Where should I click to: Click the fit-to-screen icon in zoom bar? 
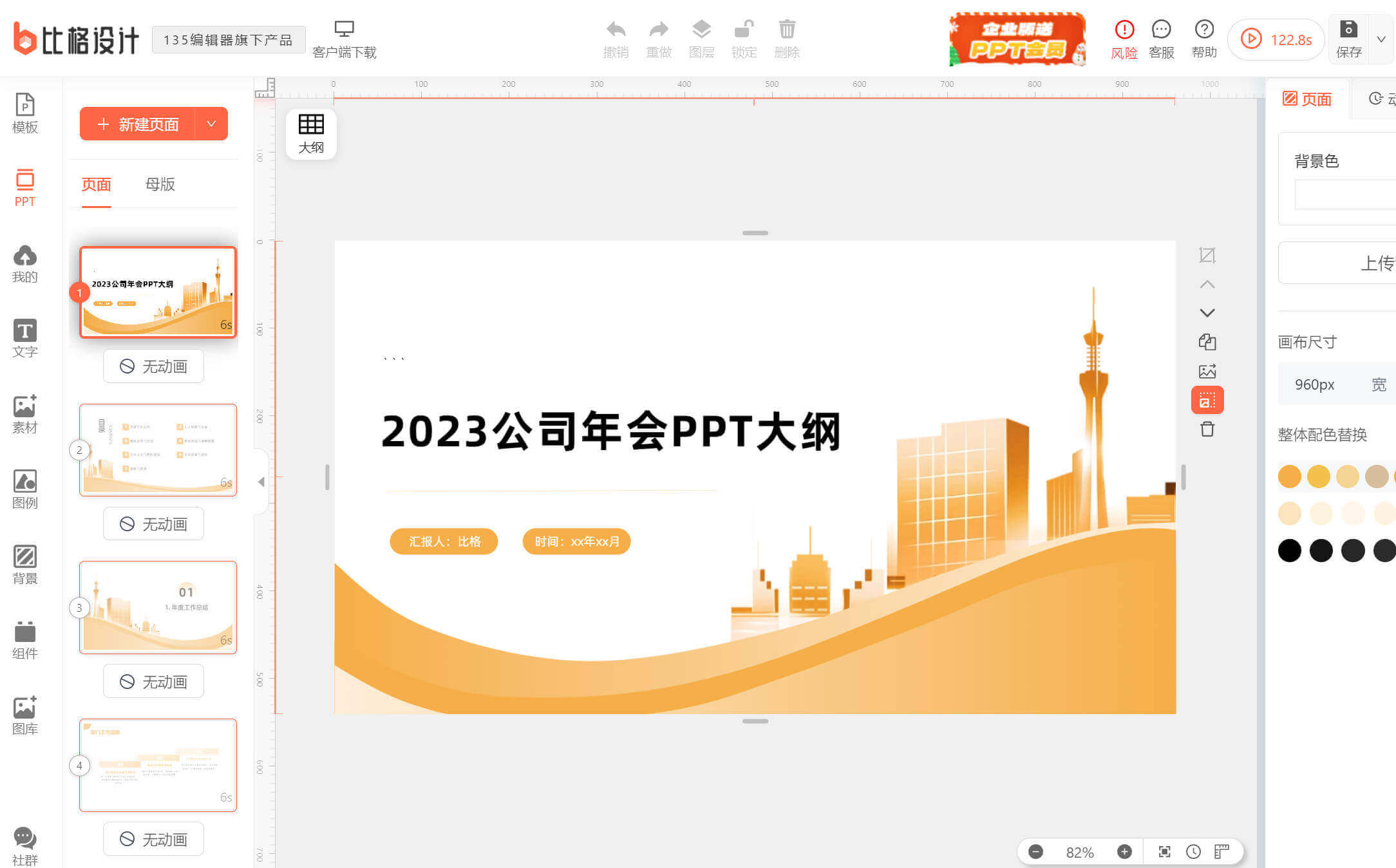pos(1164,852)
